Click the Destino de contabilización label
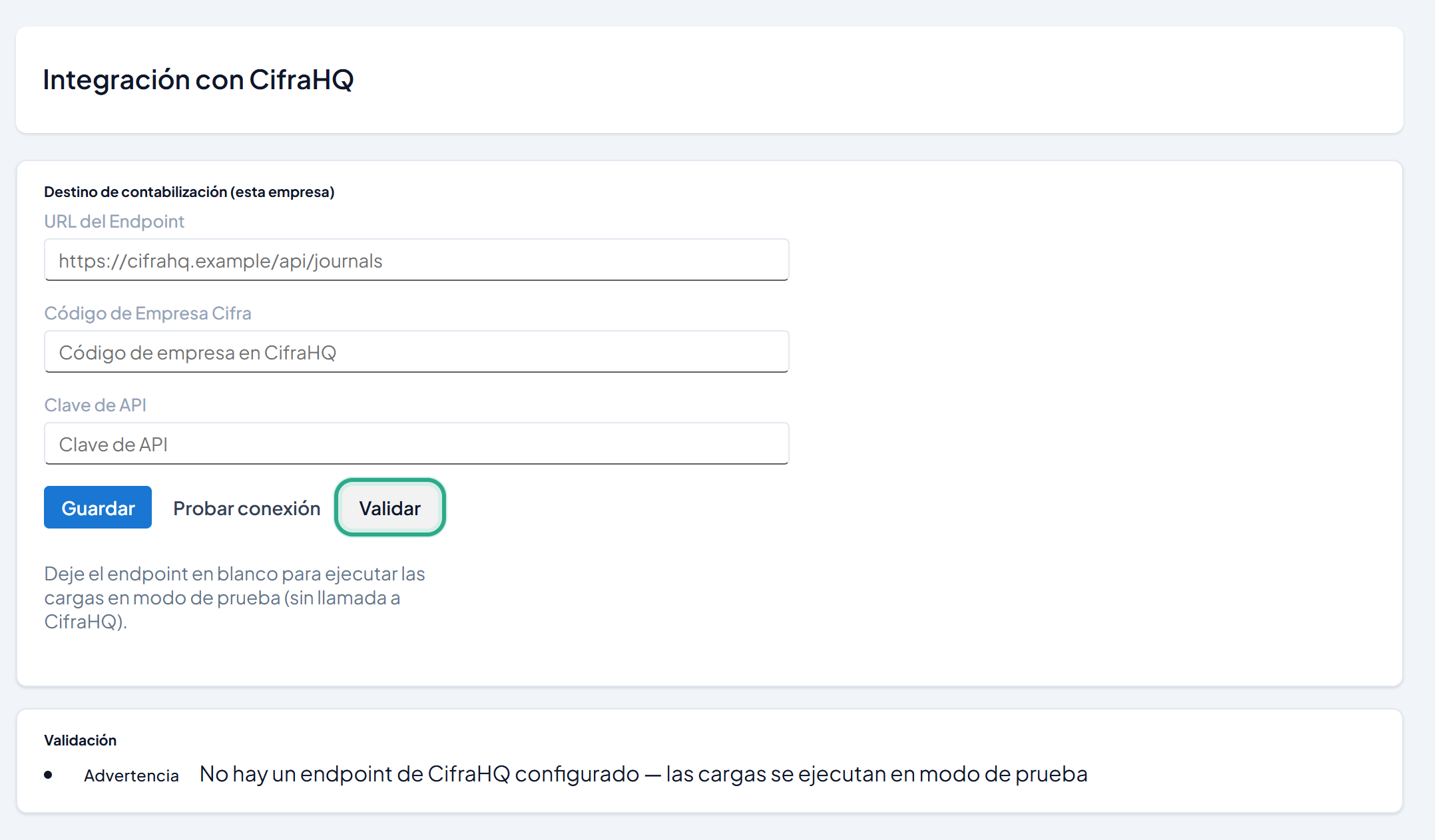Screen dimensions: 1446x840 pos(189,192)
